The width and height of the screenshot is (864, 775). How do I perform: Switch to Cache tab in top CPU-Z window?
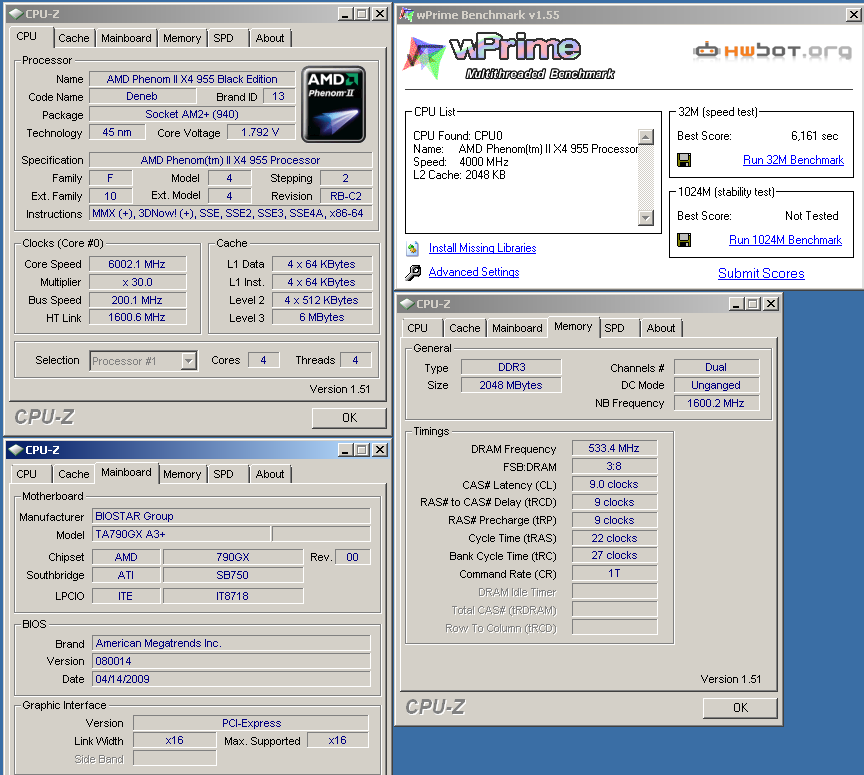(73, 38)
